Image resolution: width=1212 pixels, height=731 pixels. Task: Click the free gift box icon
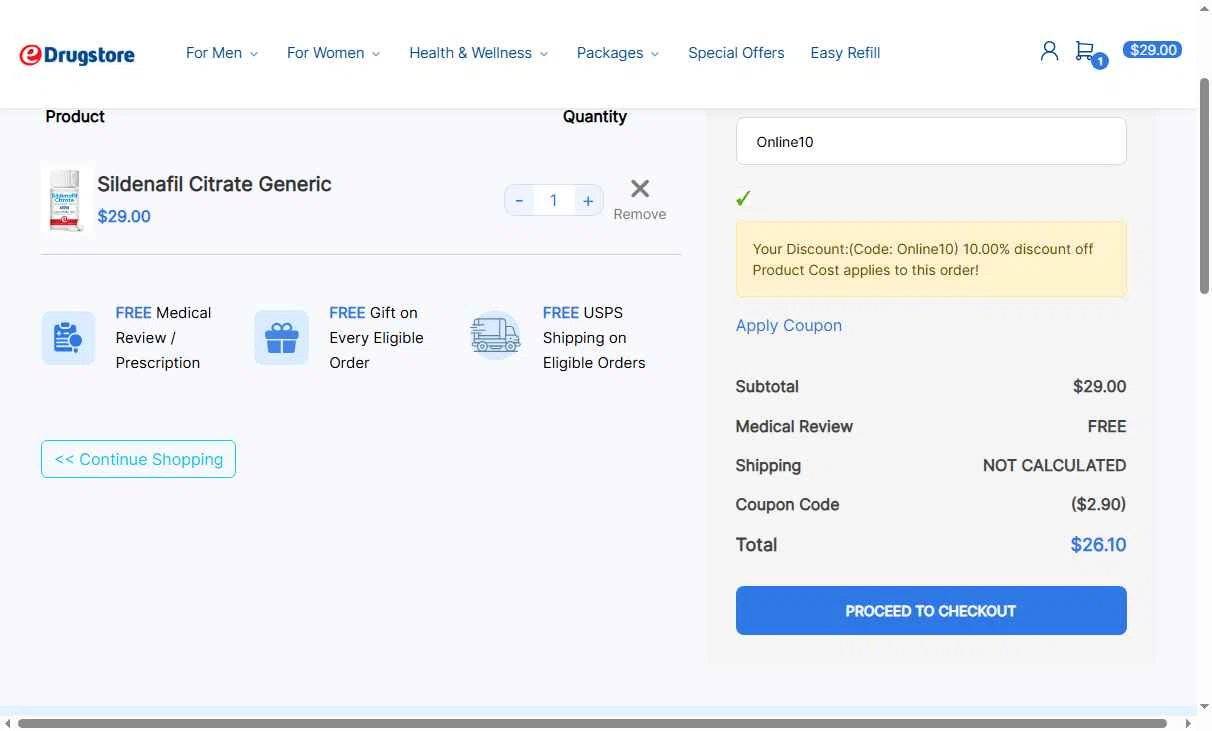pos(281,337)
